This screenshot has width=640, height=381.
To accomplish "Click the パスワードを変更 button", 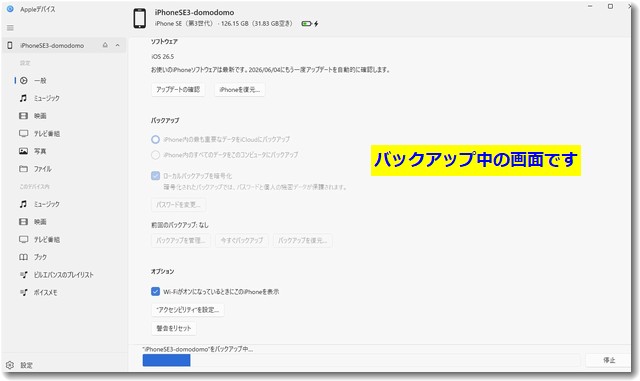I will tap(178, 205).
